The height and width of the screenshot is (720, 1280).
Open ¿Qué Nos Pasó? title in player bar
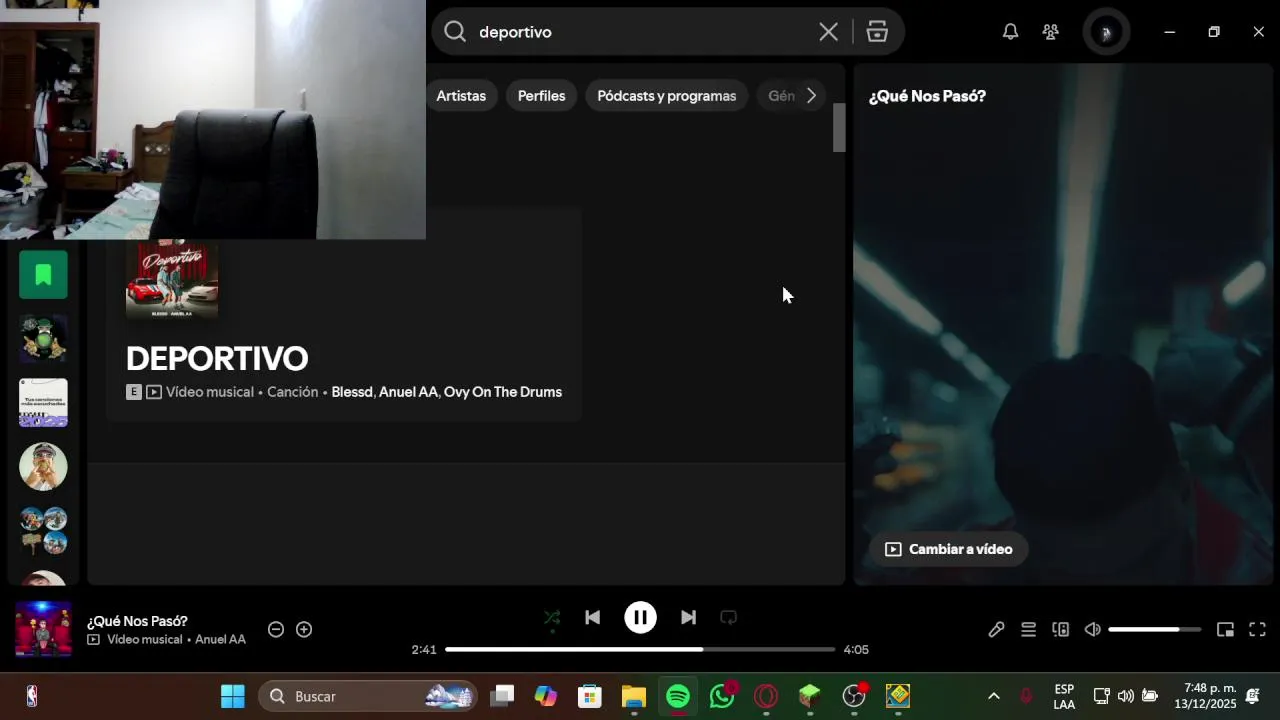point(137,621)
